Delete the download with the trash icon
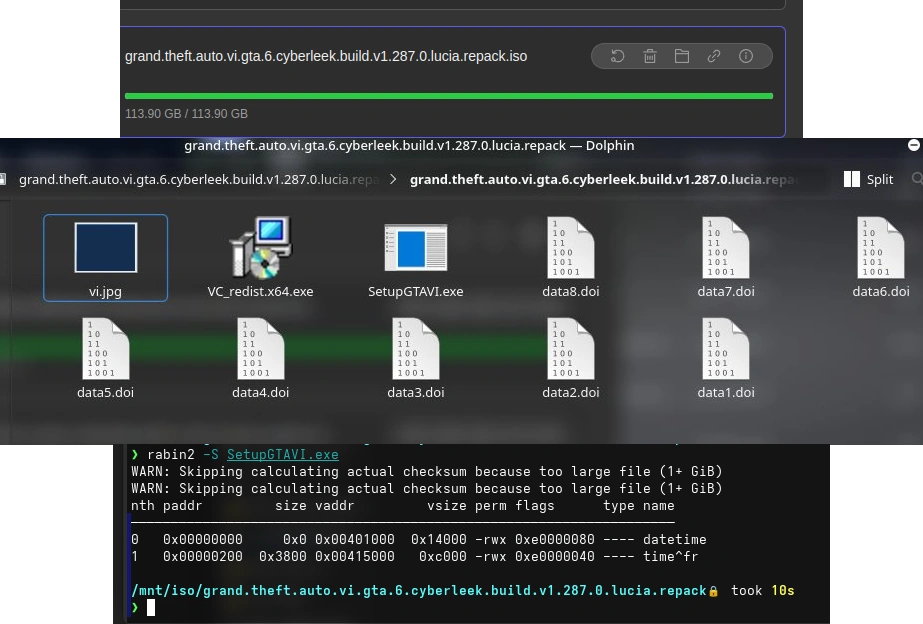The width and height of the screenshot is (923, 624). coord(650,57)
